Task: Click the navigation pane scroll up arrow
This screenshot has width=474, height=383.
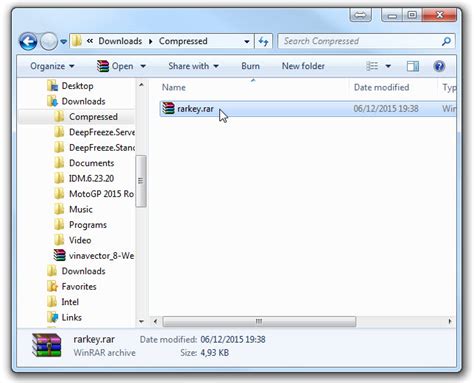Action: [x=141, y=85]
